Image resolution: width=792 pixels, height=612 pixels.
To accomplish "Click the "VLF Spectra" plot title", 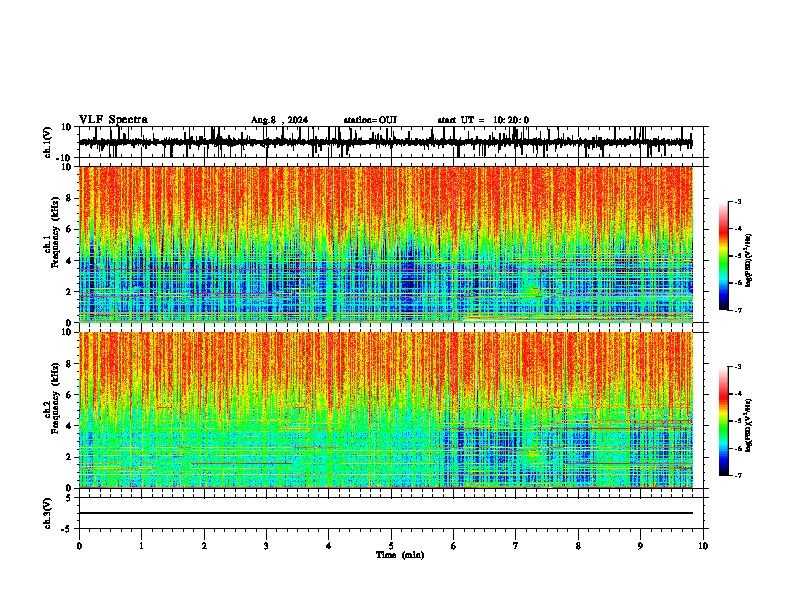I will click(x=113, y=120).
